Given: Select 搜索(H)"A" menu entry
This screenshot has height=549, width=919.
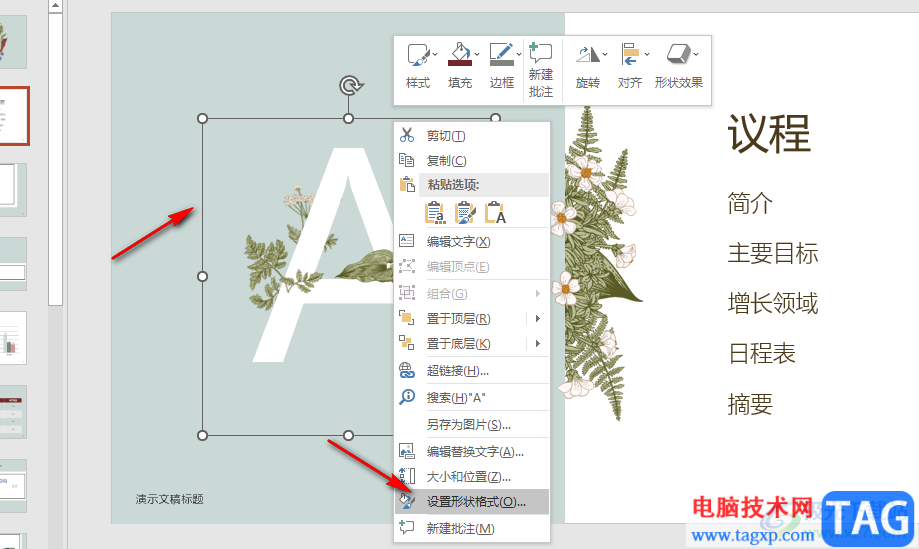Looking at the screenshot, I should [472, 398].
